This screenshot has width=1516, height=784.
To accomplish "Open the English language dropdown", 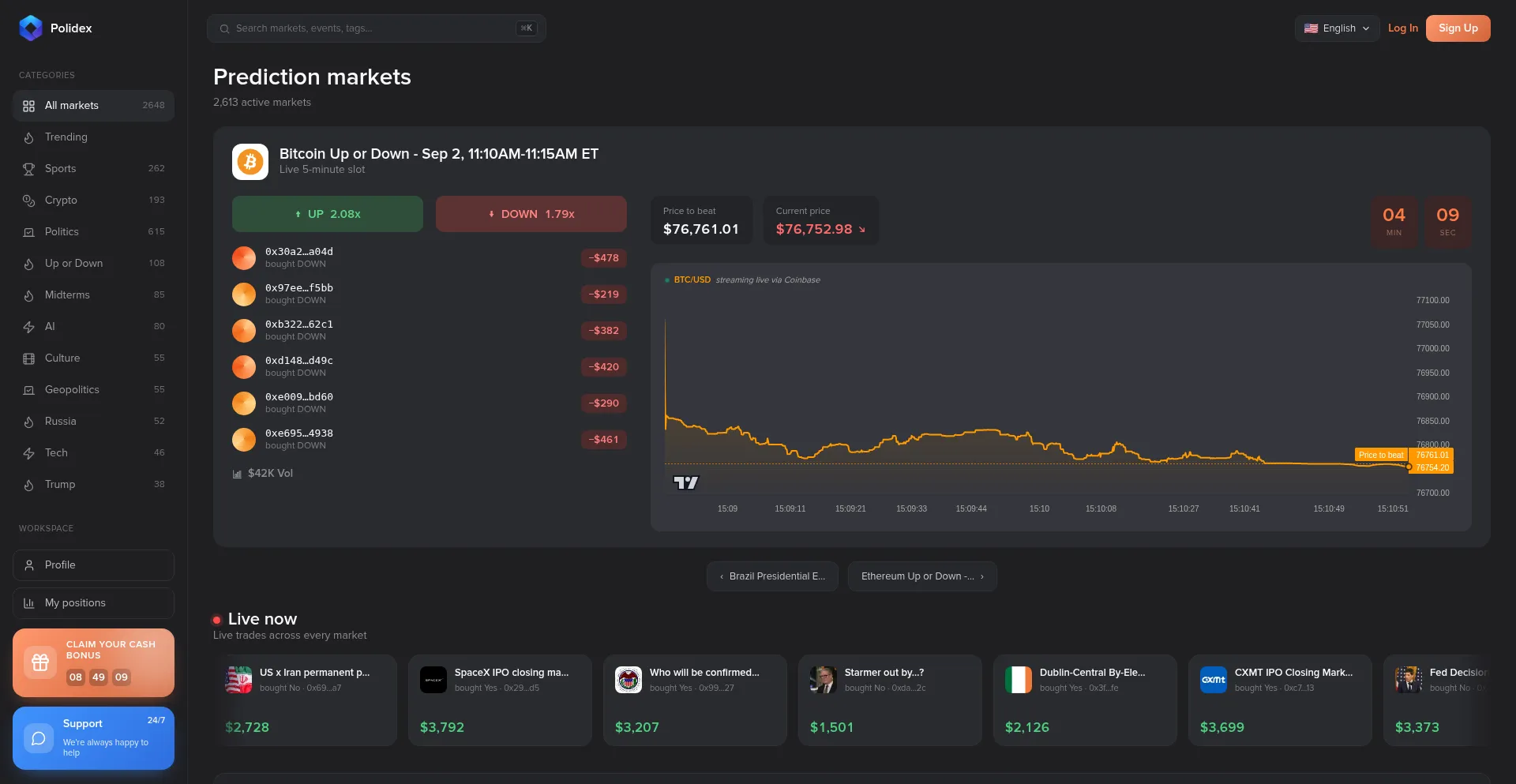I will (1337, 28).
